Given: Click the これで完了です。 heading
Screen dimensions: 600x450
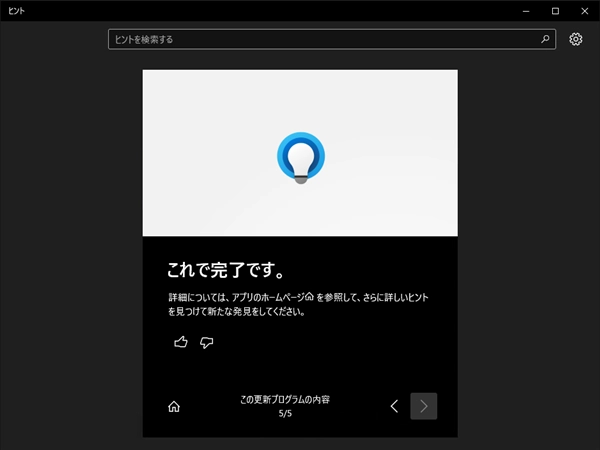Looking at the screenshot, I should click(x=226, y=270).
